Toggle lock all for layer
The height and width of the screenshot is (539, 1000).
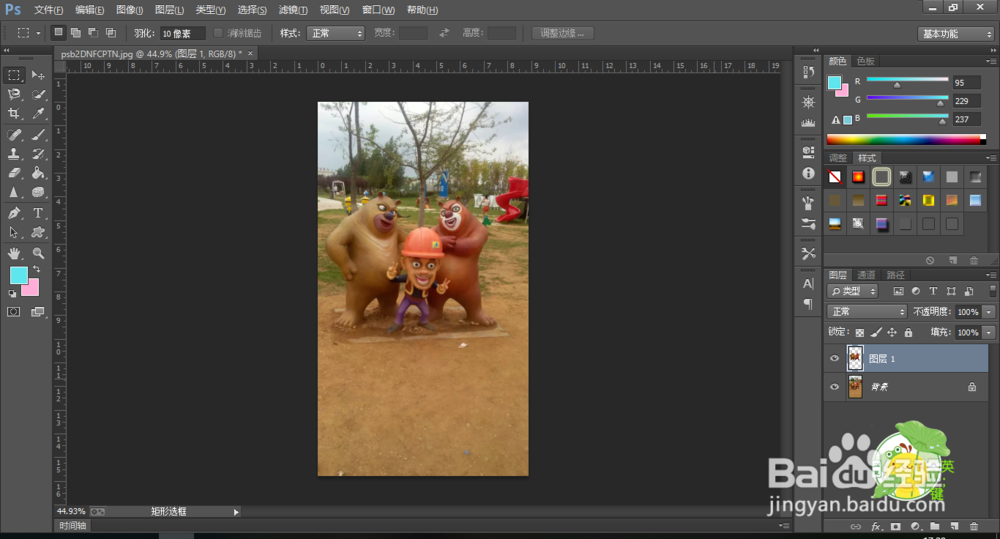click(908, 332)
